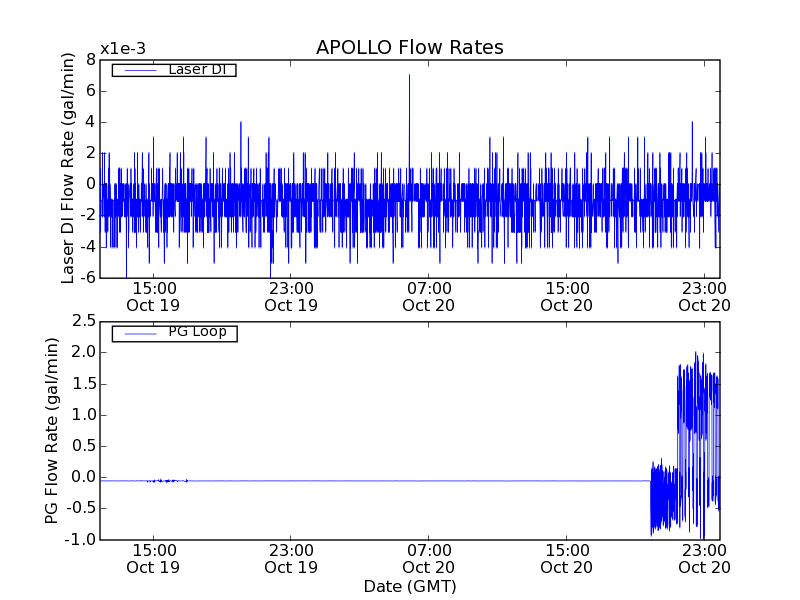Image resolution: width=800 pixels, height=600 pixels.
Task: Select "23:00 Oct 20" tick below the bottom plot
Action: click(x=704, y=558)
